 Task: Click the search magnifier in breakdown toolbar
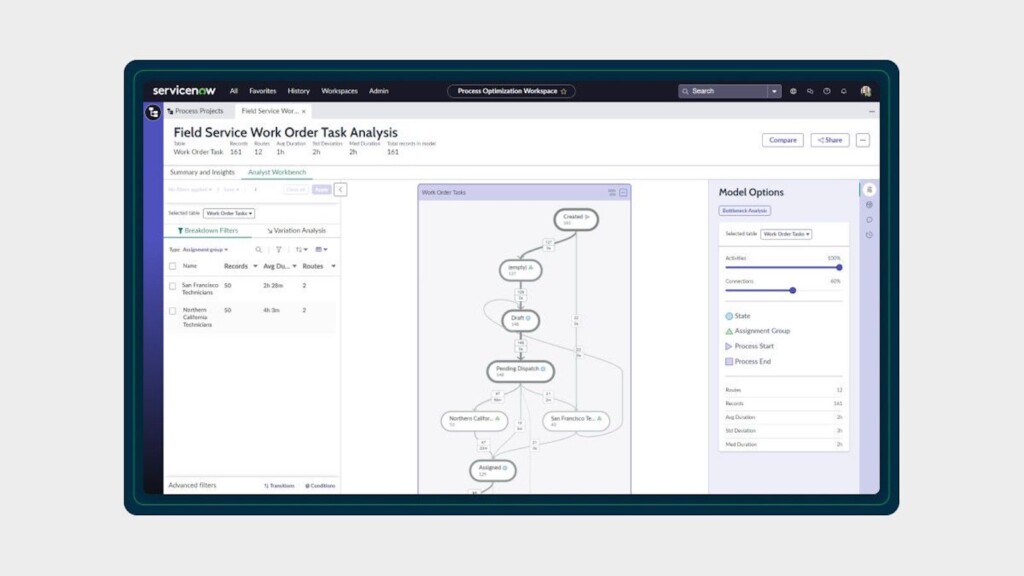(x=259, y=249)
